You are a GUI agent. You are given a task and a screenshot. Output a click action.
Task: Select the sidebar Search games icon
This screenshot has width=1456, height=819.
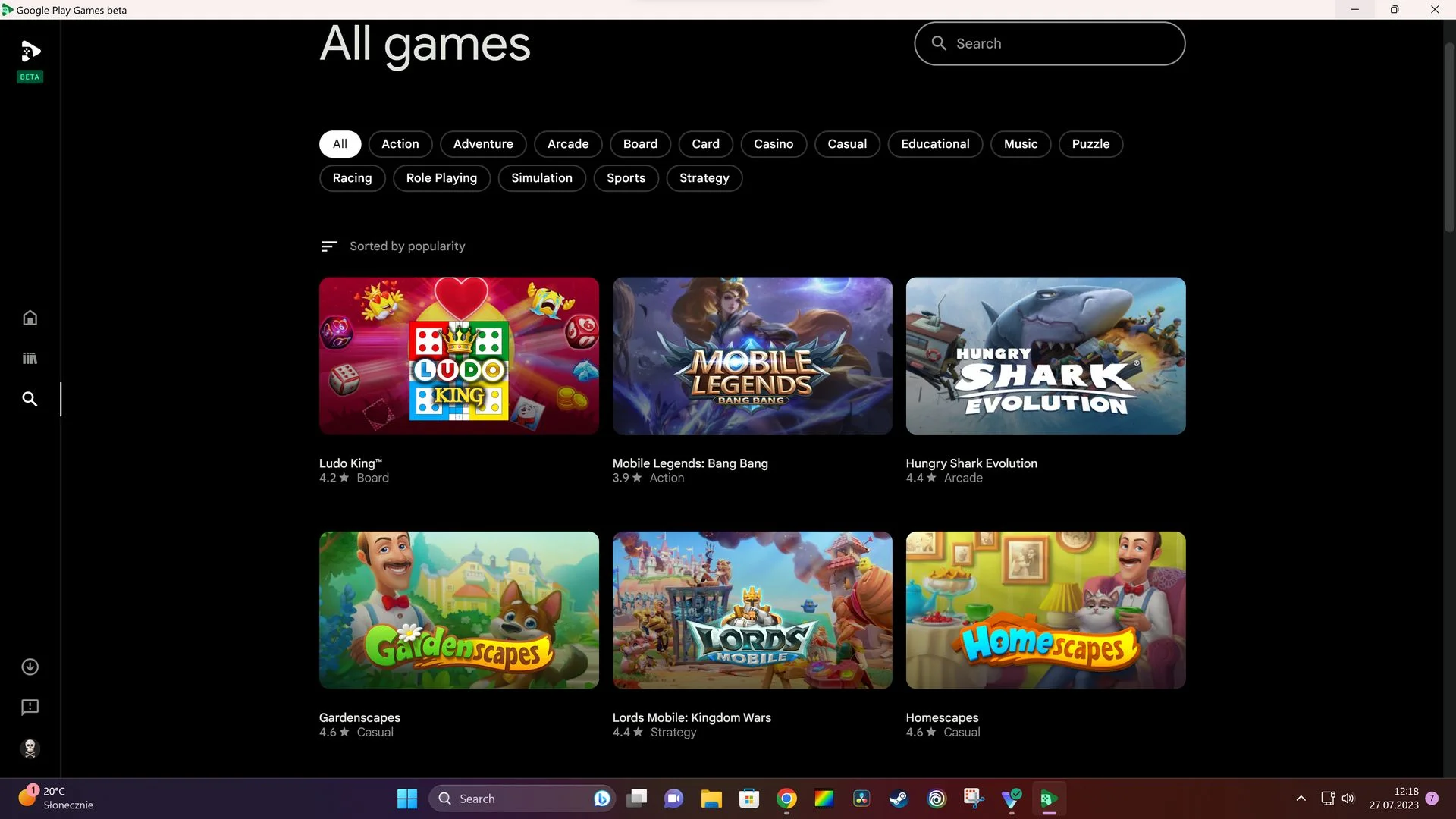point(30,399)
